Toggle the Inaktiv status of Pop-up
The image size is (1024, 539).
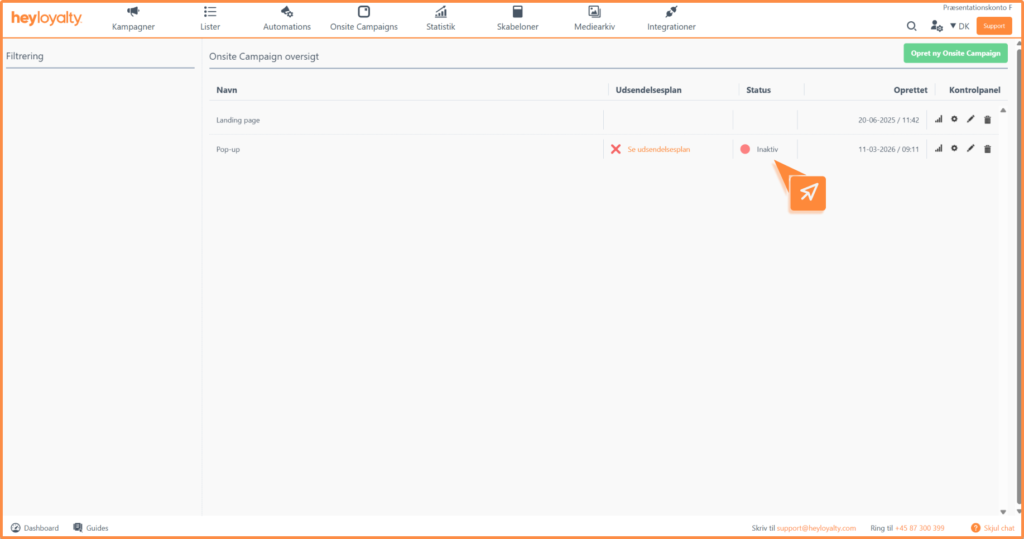745,149
